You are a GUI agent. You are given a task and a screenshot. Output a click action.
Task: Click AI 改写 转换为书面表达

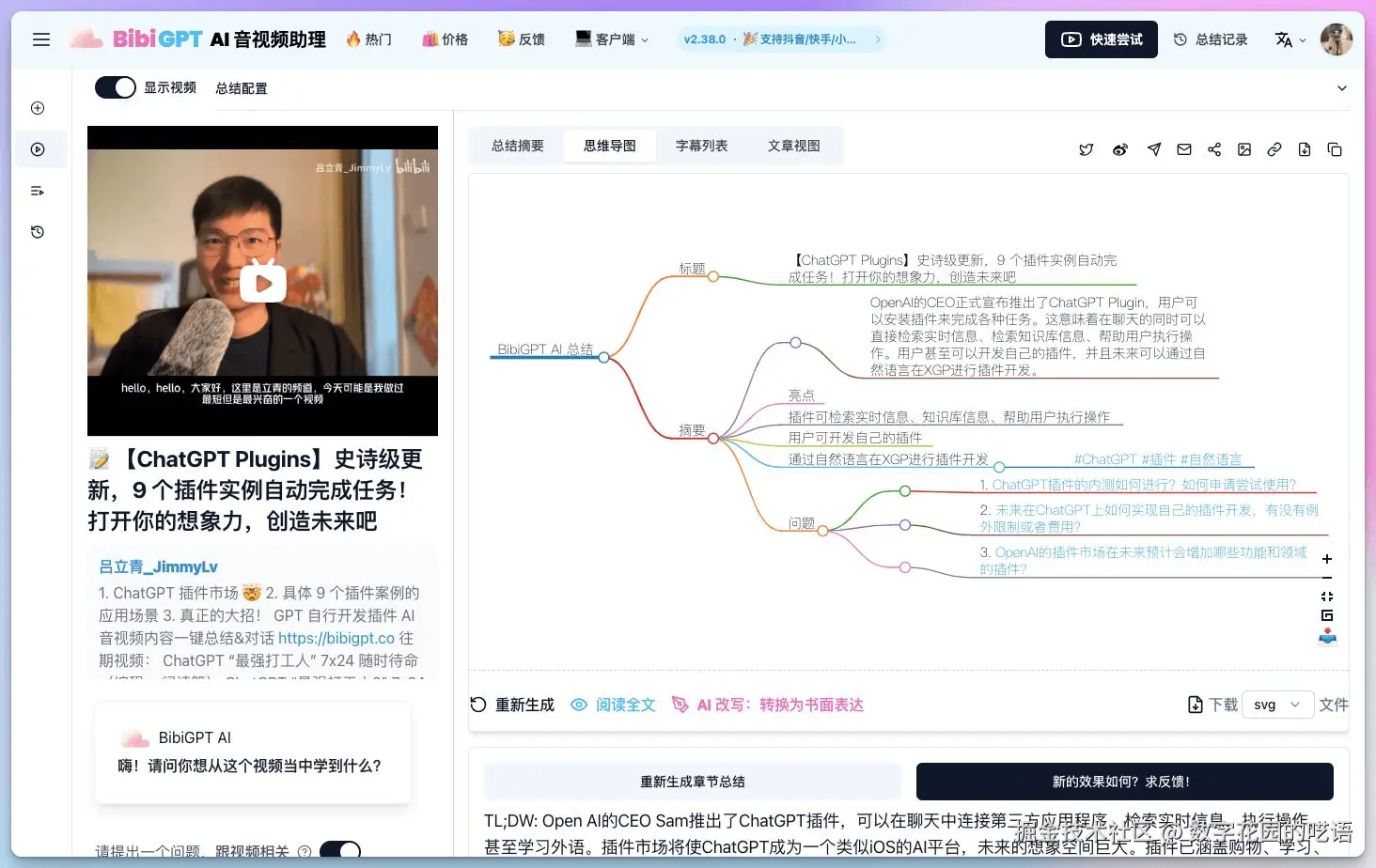pos(767,705)
